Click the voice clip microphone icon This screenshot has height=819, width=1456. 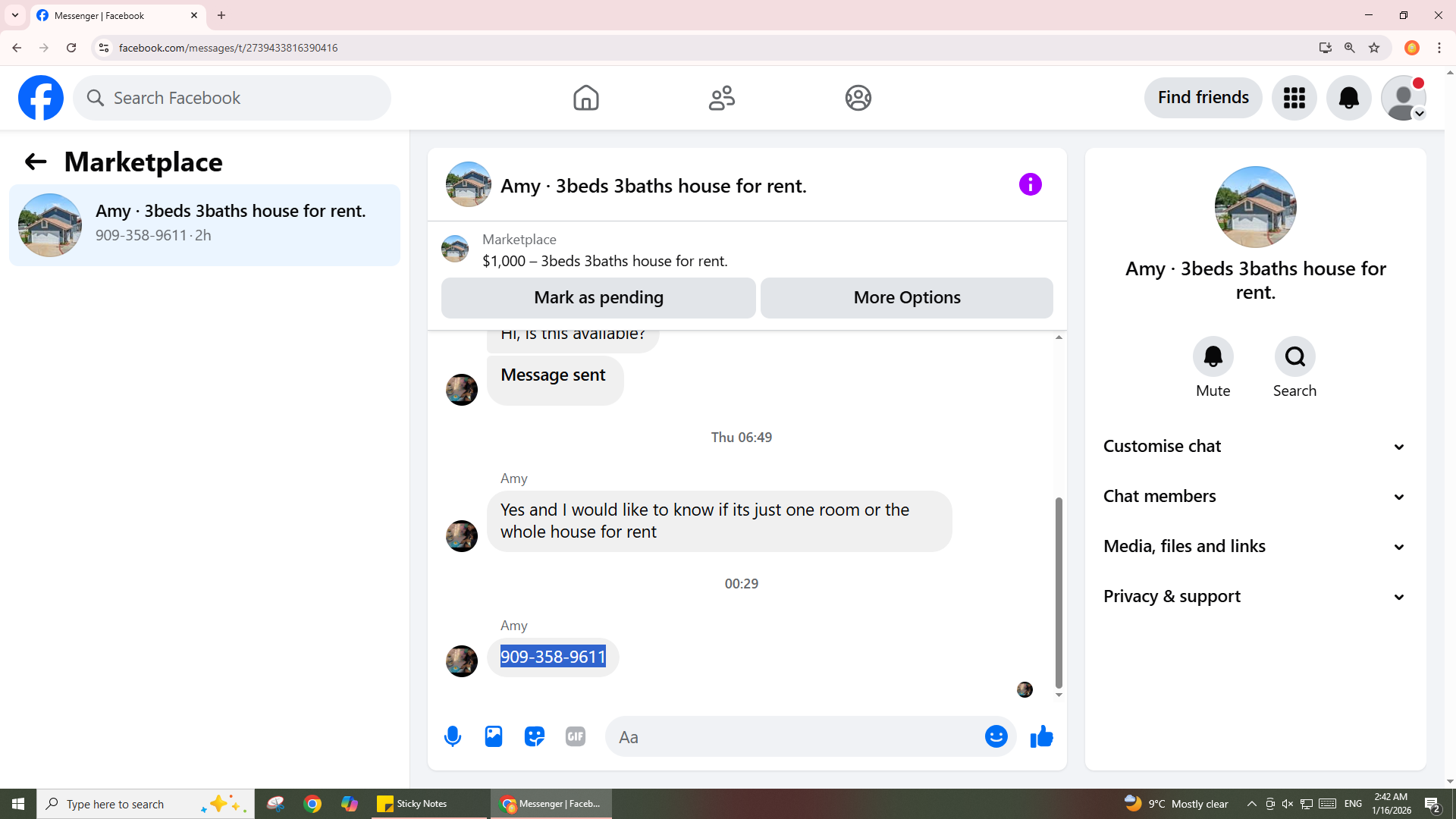(x=453, y=736)
